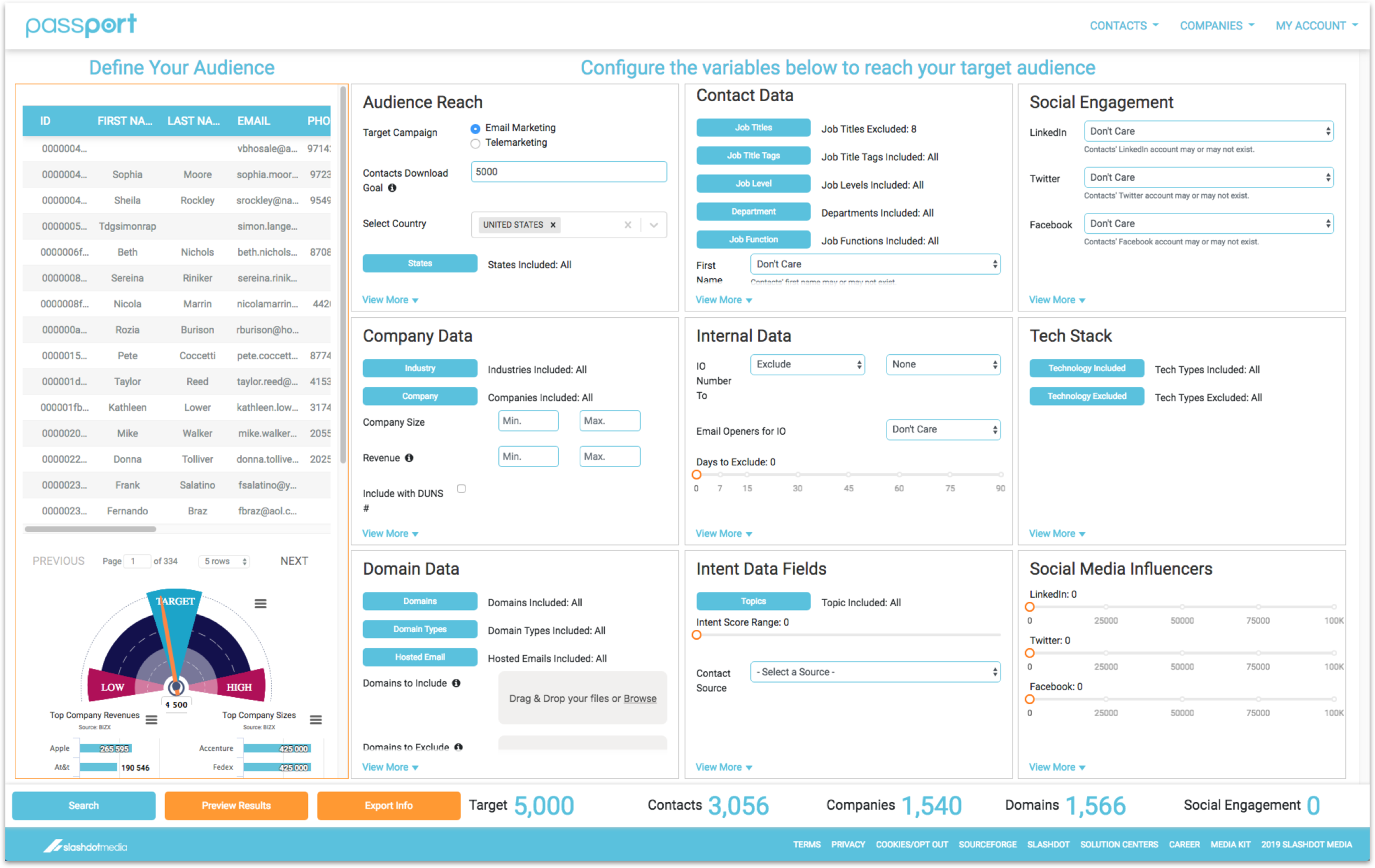This screenshot has height=868, width=1375.
Task: Open the PRIVACY footer link
Action: tap(848, 844)
